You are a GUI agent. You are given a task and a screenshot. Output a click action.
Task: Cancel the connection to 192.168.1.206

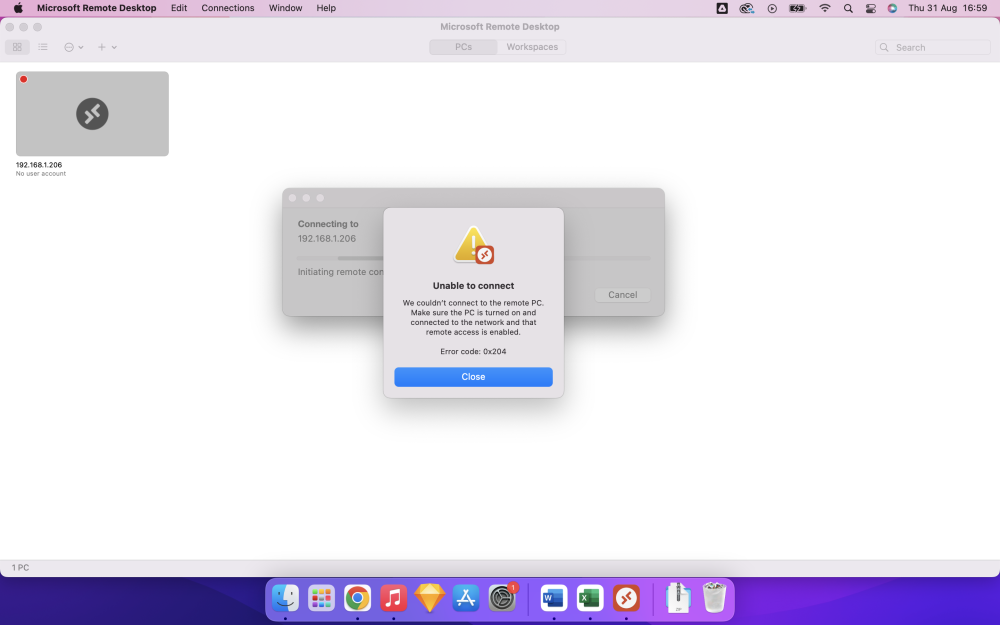622,295
